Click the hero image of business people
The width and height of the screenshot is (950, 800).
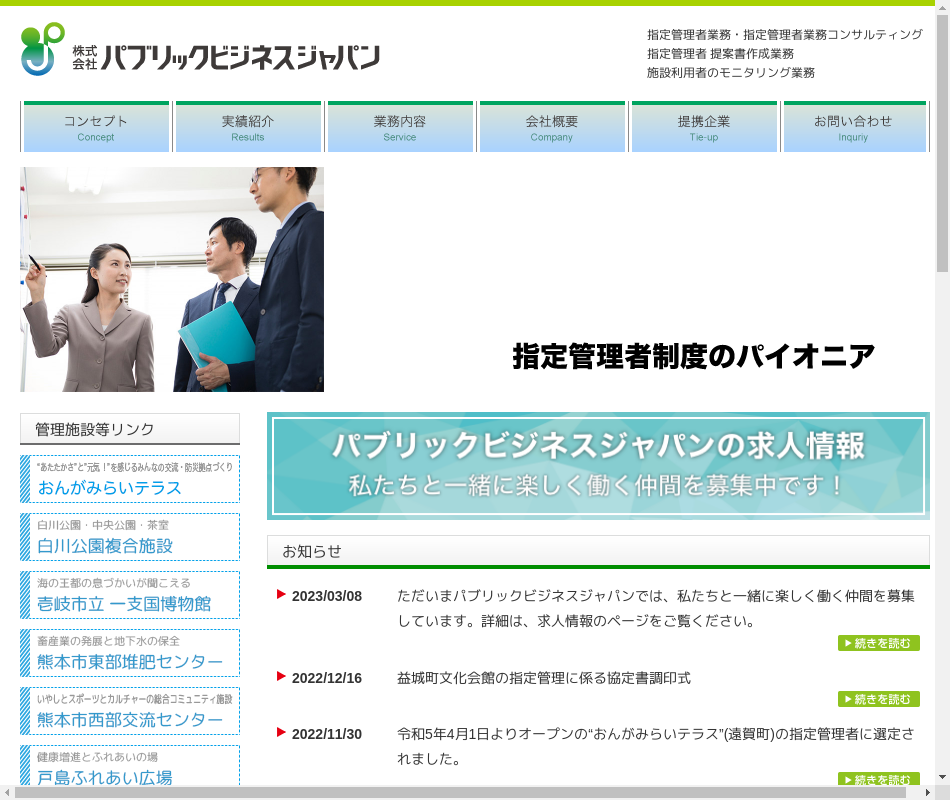172,280
